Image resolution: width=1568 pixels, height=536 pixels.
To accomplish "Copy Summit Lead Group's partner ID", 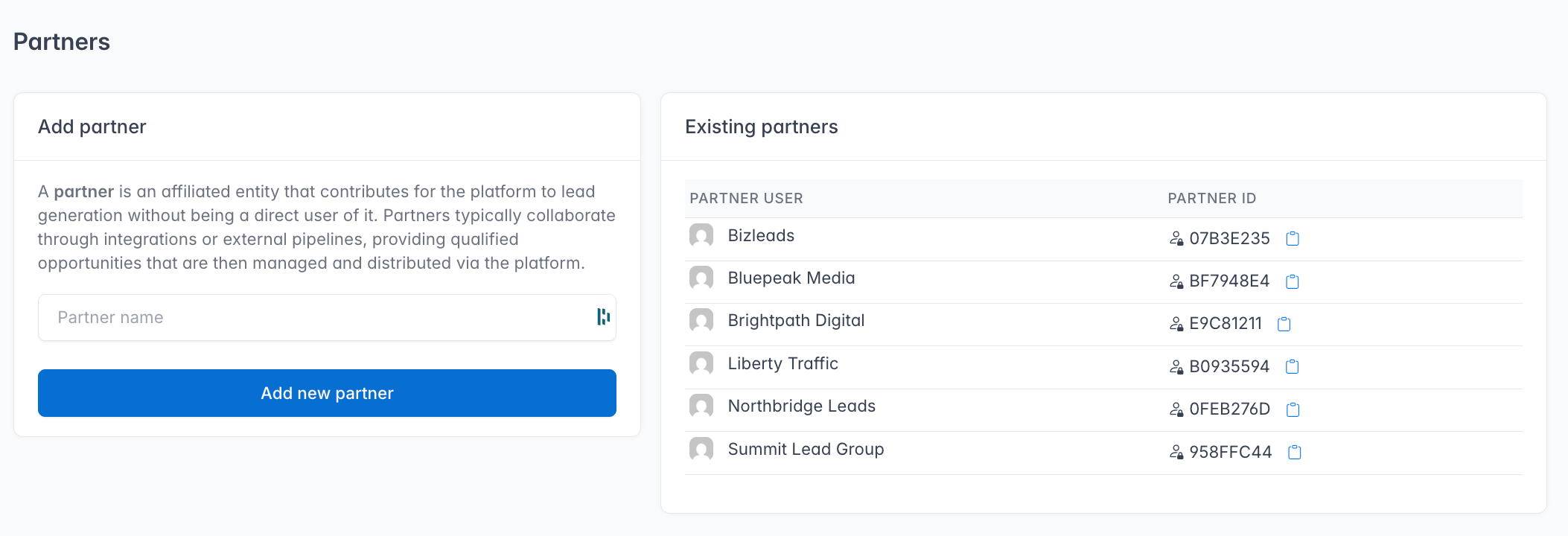I will [1295, 452].
